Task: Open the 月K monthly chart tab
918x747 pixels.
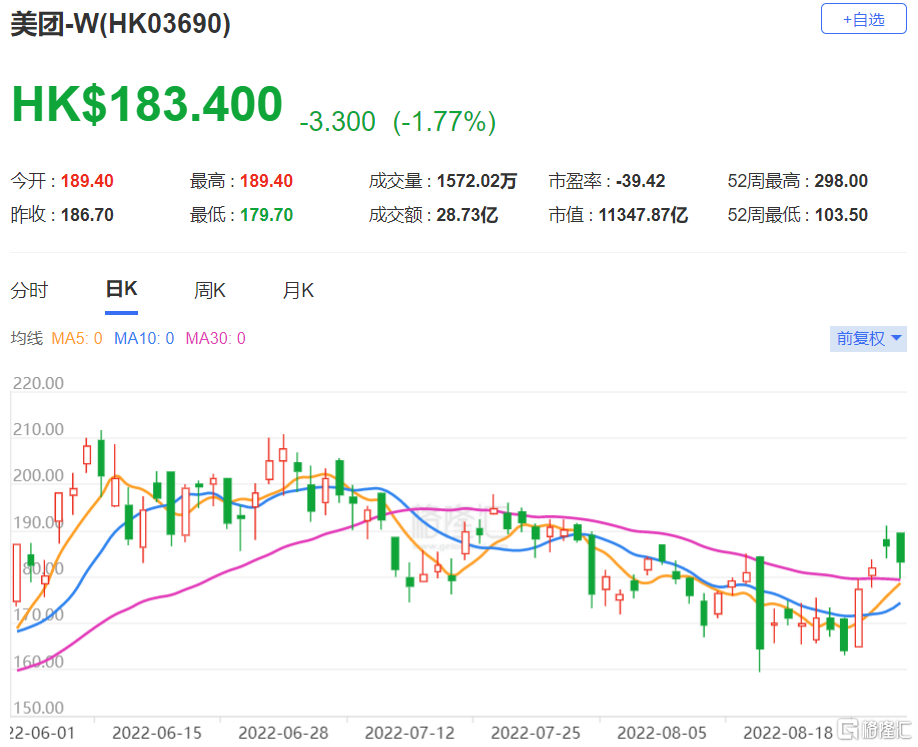Action: pos(298,290)
